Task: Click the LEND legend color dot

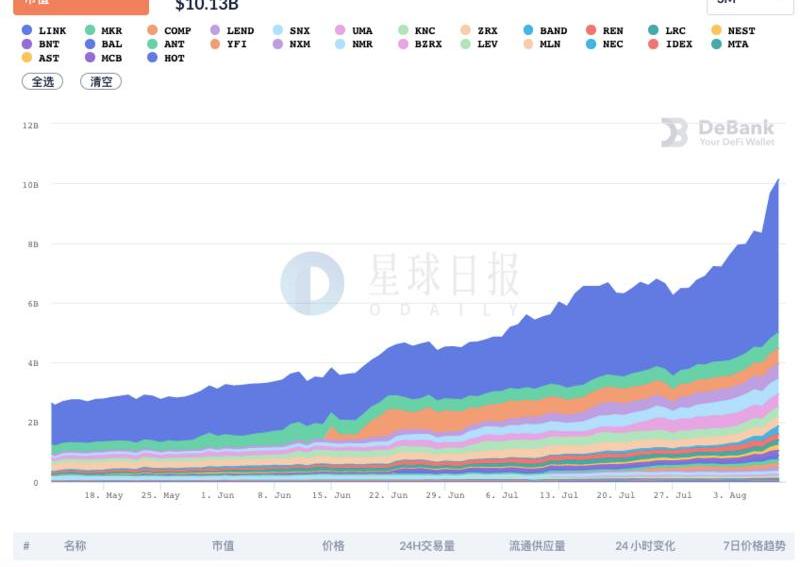Action: tap(215, 31)
